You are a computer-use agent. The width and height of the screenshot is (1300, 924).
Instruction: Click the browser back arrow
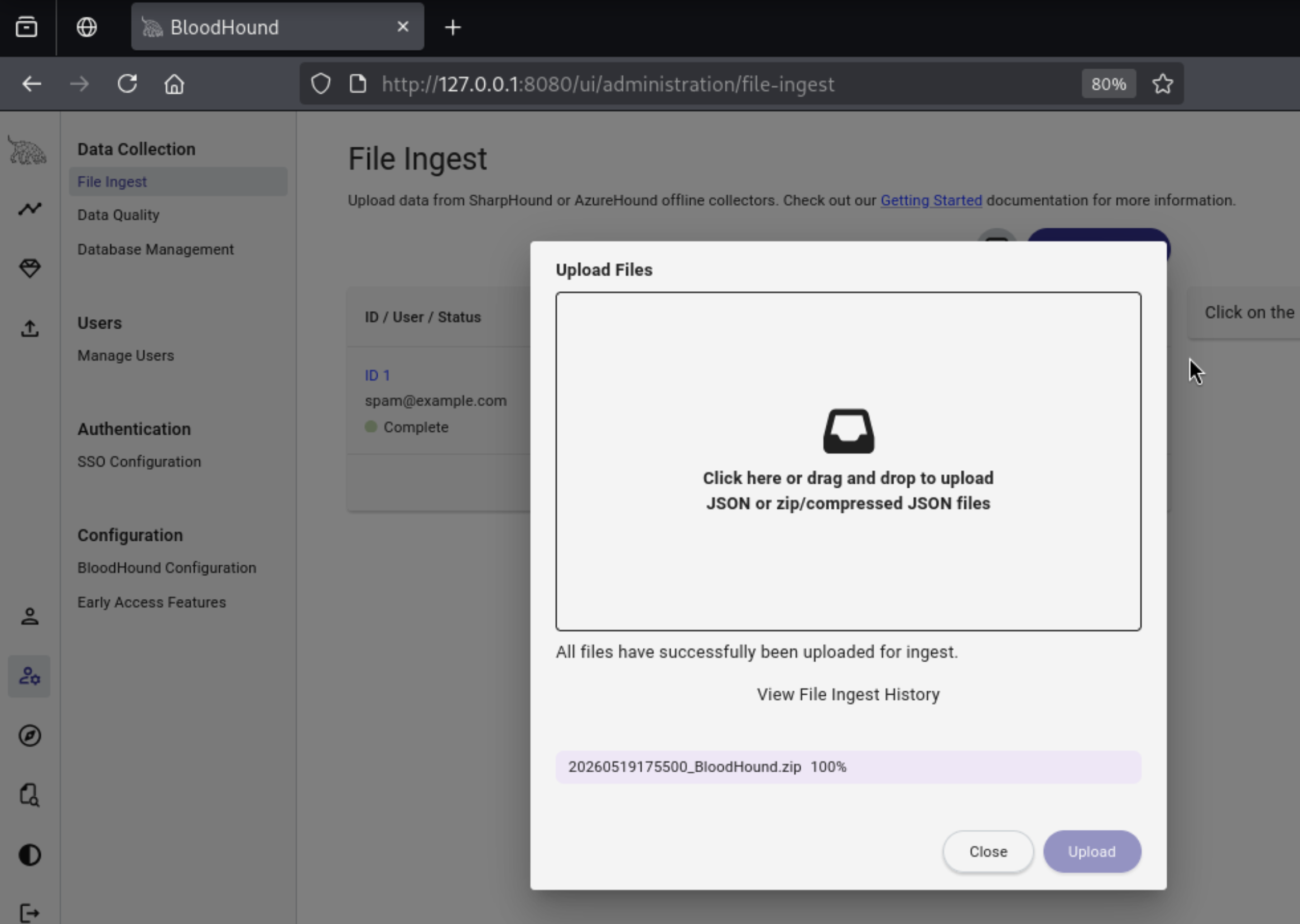coord(32,84)
